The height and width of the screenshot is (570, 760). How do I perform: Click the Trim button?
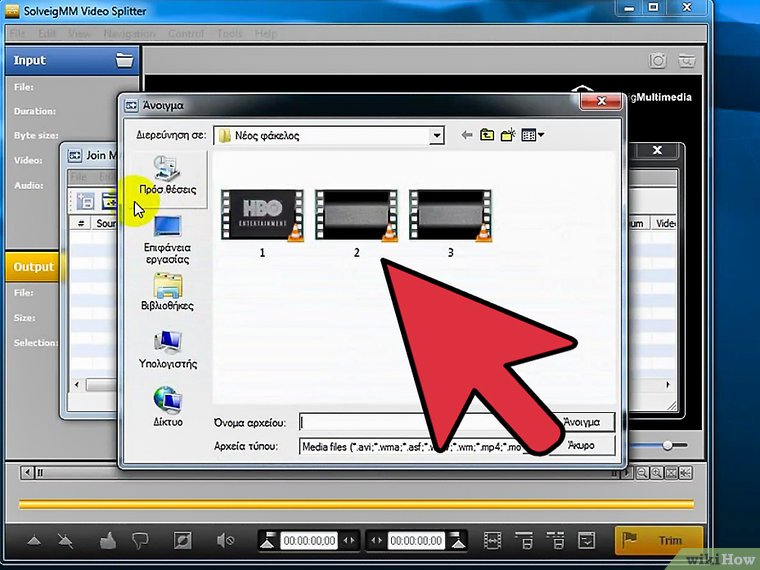[x=659, y=541]
